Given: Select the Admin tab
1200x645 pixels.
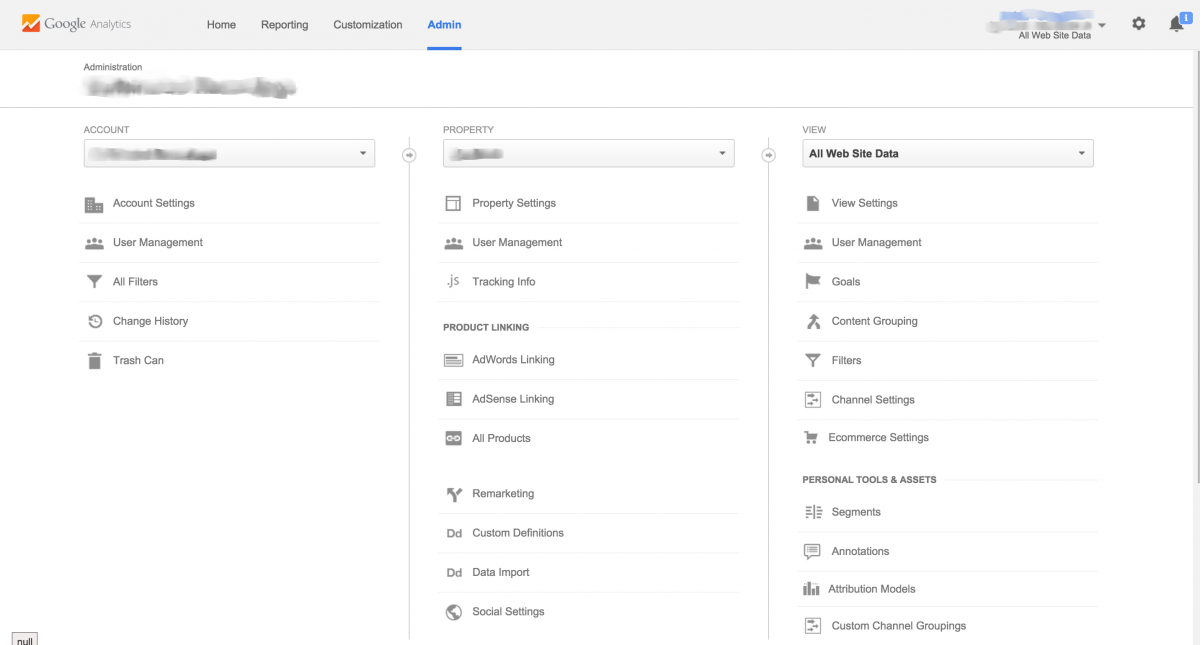Looking at the screenshot, I should pos(444,25).
